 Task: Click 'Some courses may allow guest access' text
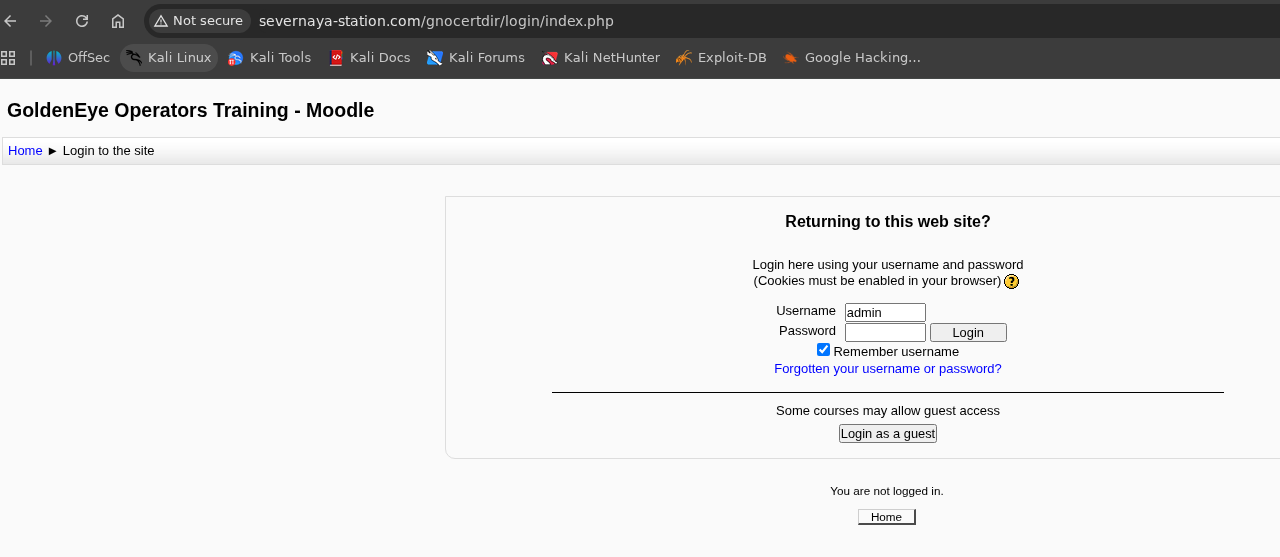click(x=888, y=411)
